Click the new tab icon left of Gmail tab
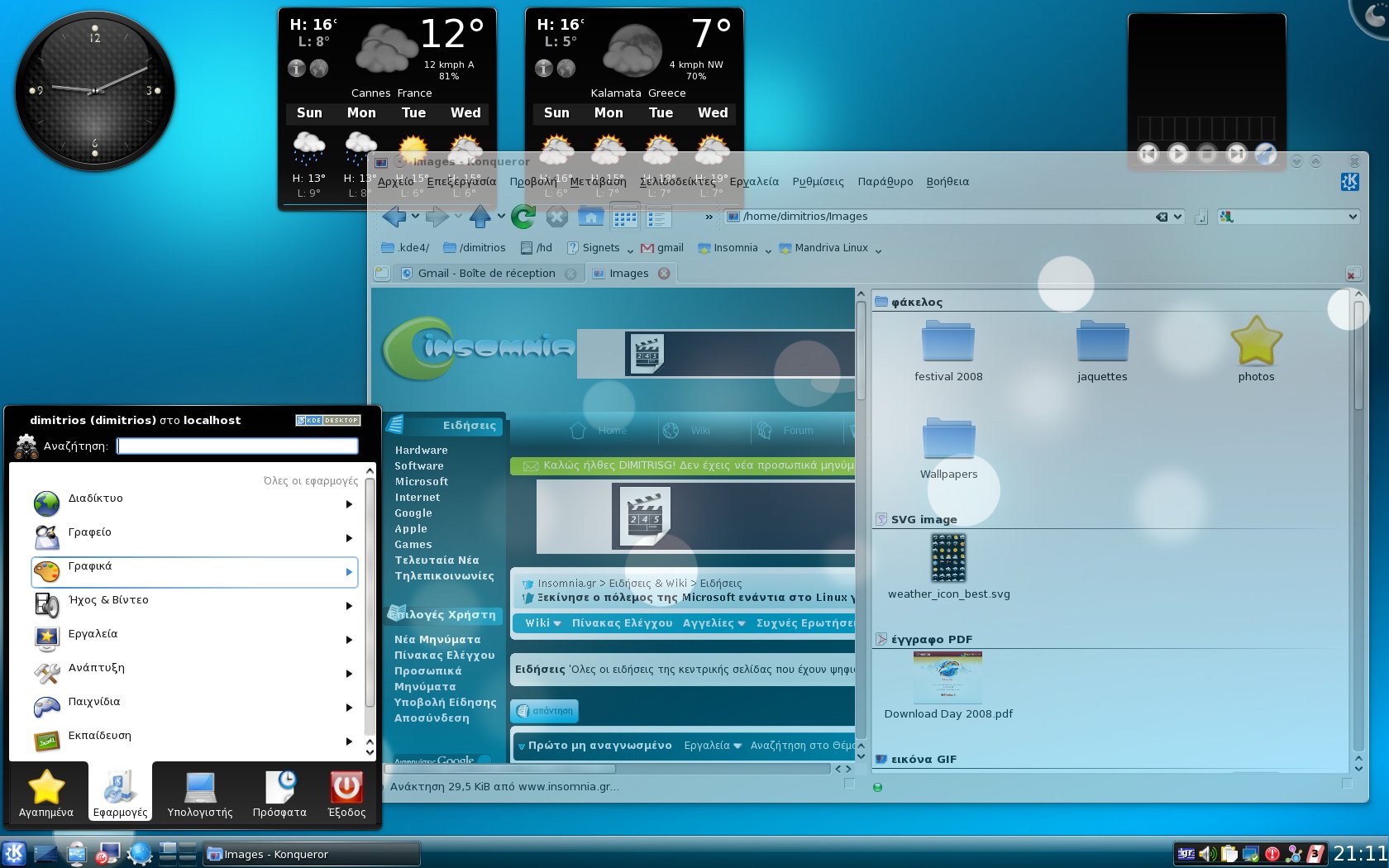Viewport: 1389px width, 868px height. coord(382,273)
